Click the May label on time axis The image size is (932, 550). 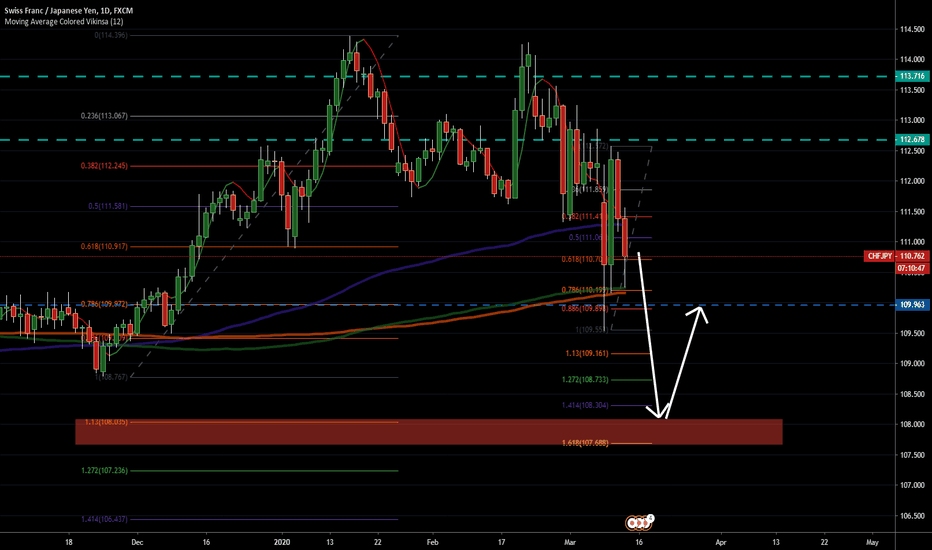click(872, 542)
